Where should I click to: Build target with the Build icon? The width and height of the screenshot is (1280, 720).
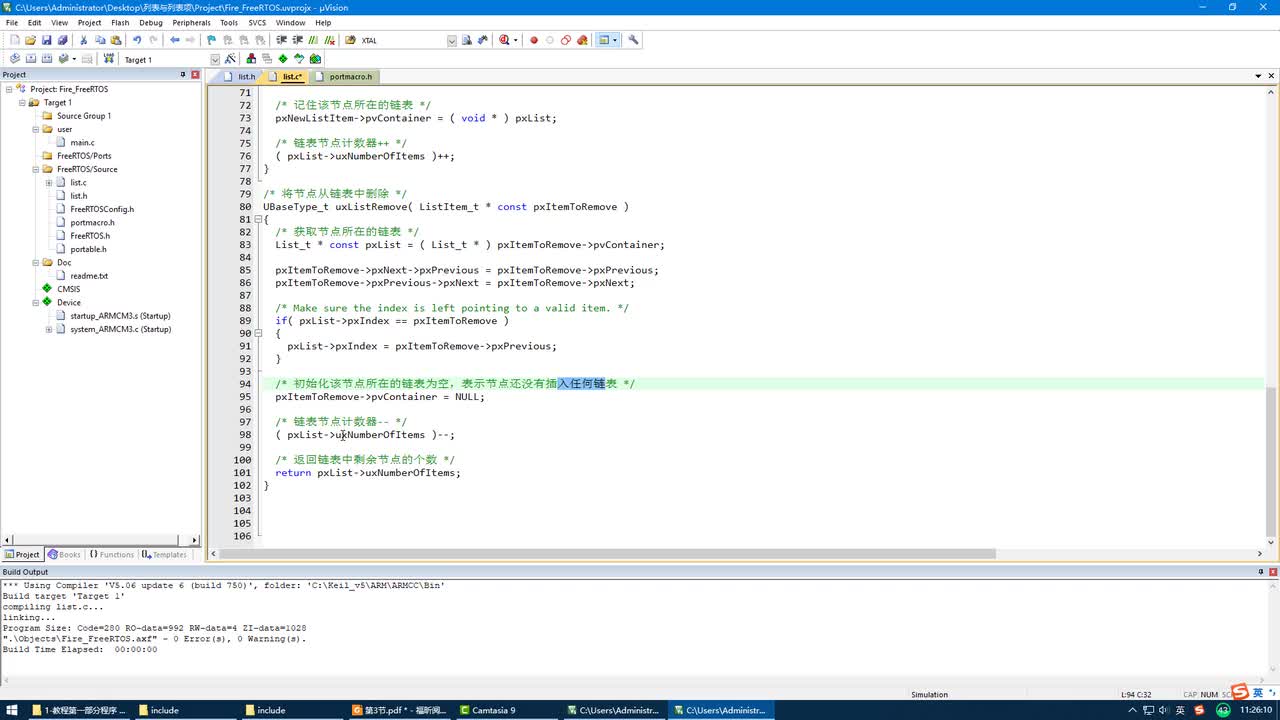pyautogui.click(x=31, y=59)
